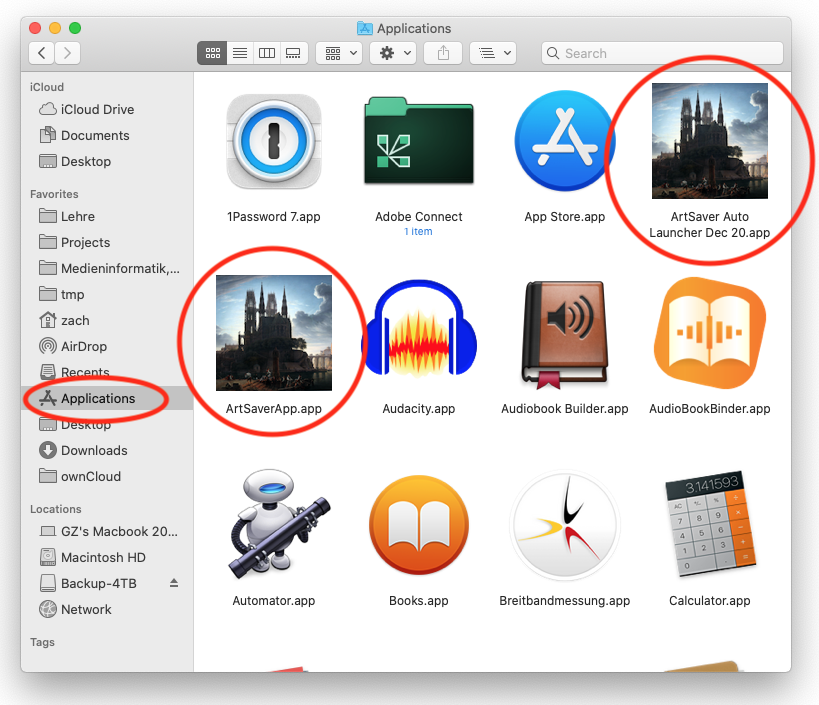Switch to icon view
The height and width of the screenshot is (705, 819).
coord(212,53)
